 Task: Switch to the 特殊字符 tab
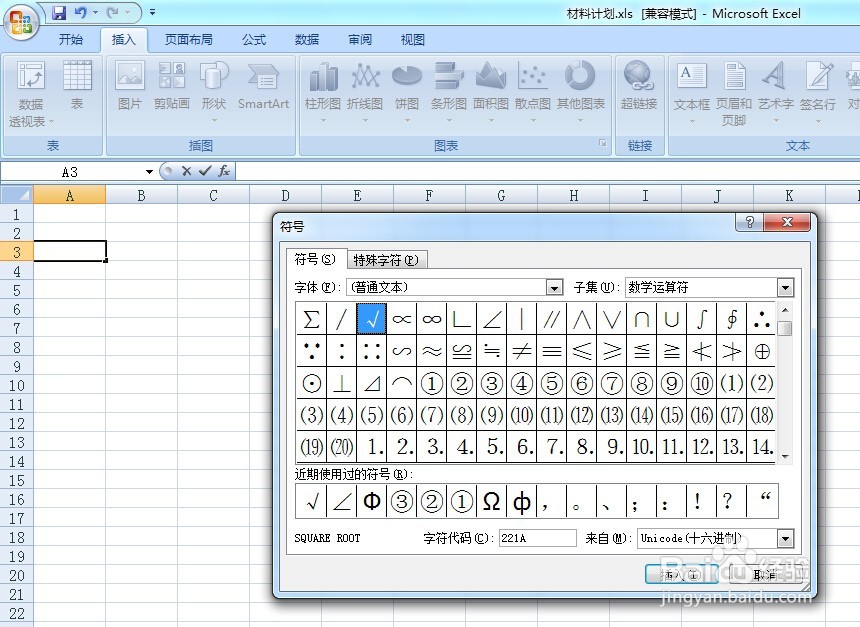click(387, 259)
